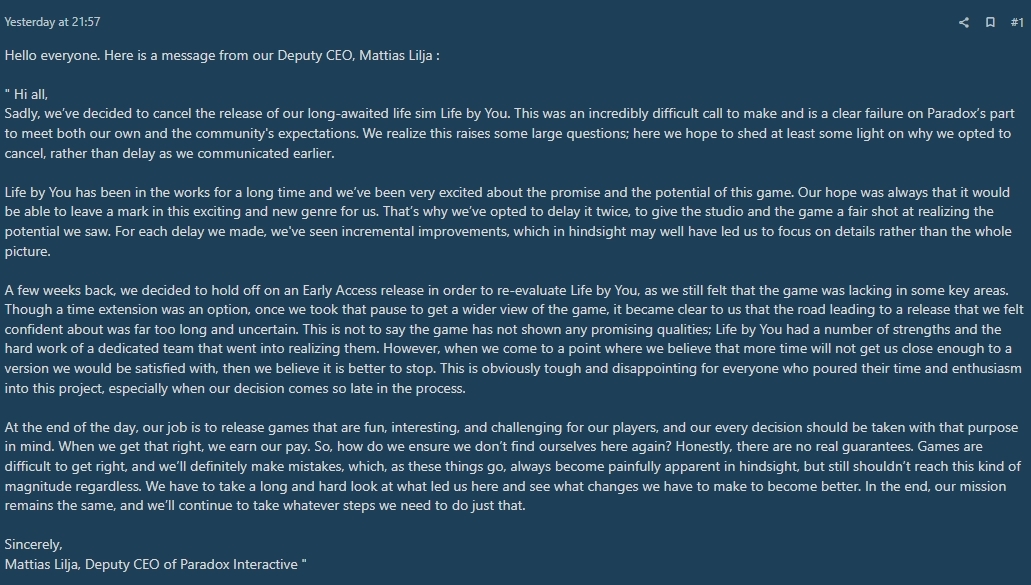1031x585 pixels.
Task: Open the #1 post number link
Action: click(1016, 22)
